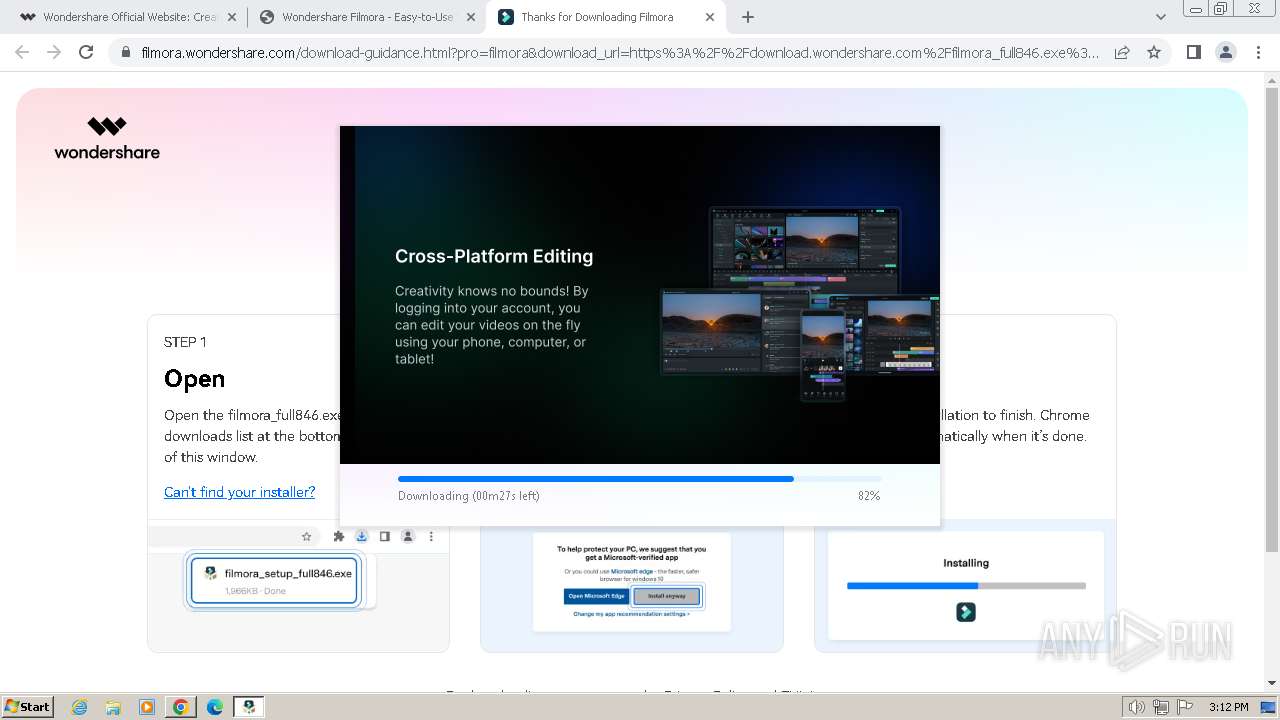Click the browser forward arrow
This screenshot has height=720, width=1280.
click(x=54, y=52)
